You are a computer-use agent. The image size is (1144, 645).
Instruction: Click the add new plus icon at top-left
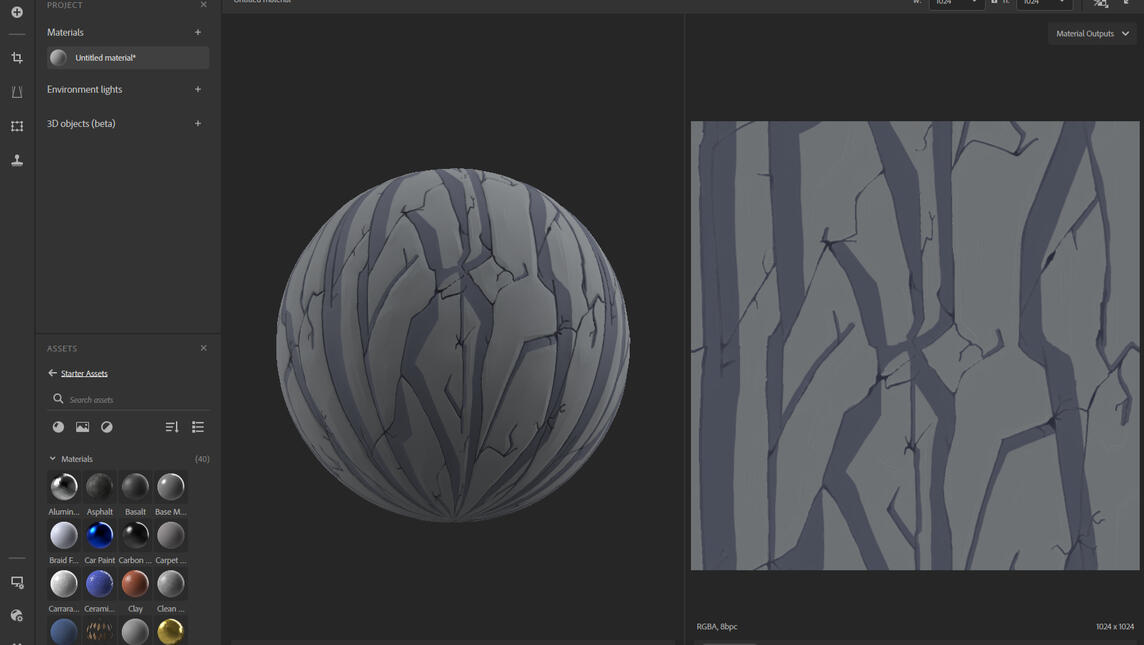[x=17, y=12]
